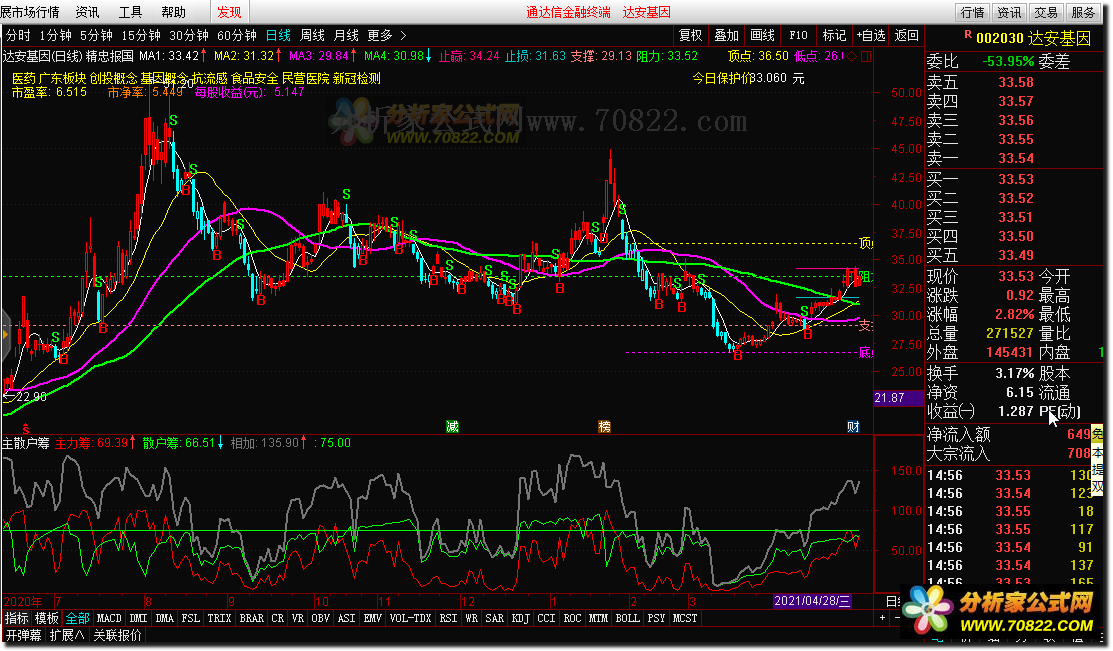Open the 资讯 menu in menu bar
1113x651 pixels.
87,12
